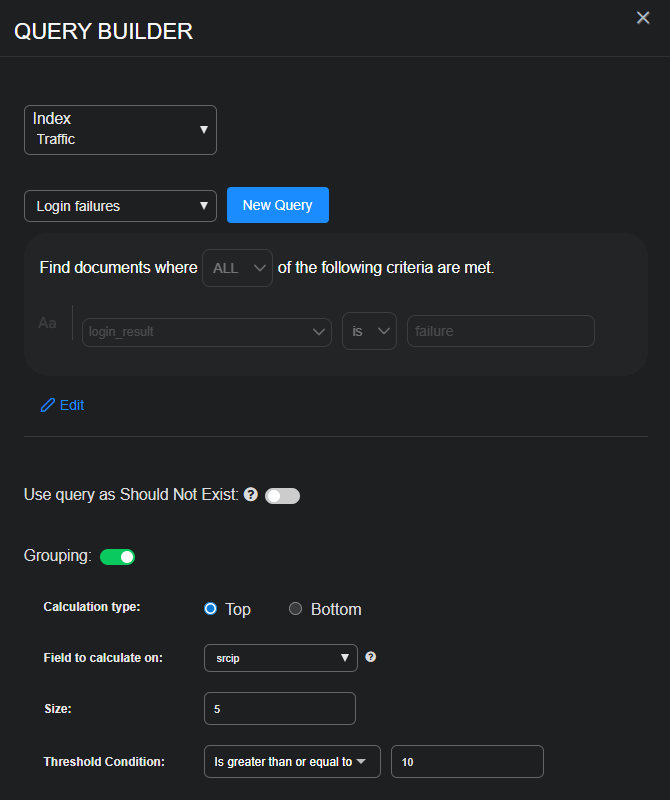Click the pencil Edit icon
Screen dimensions: 670x800
click(x=48, y=405)
